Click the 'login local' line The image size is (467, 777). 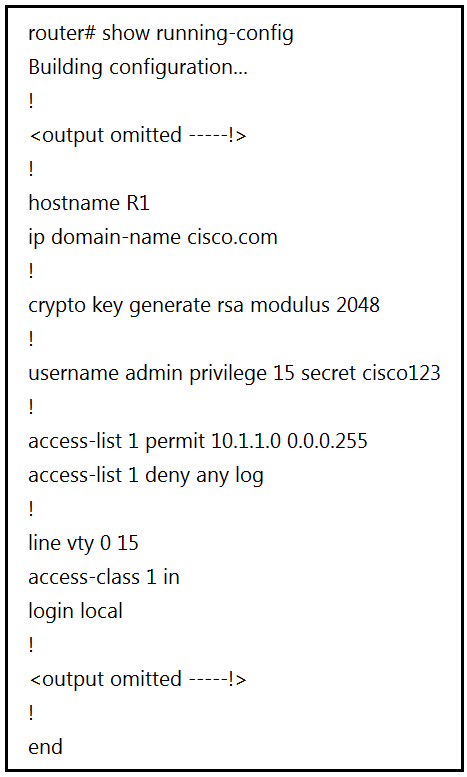click(75, 611)
